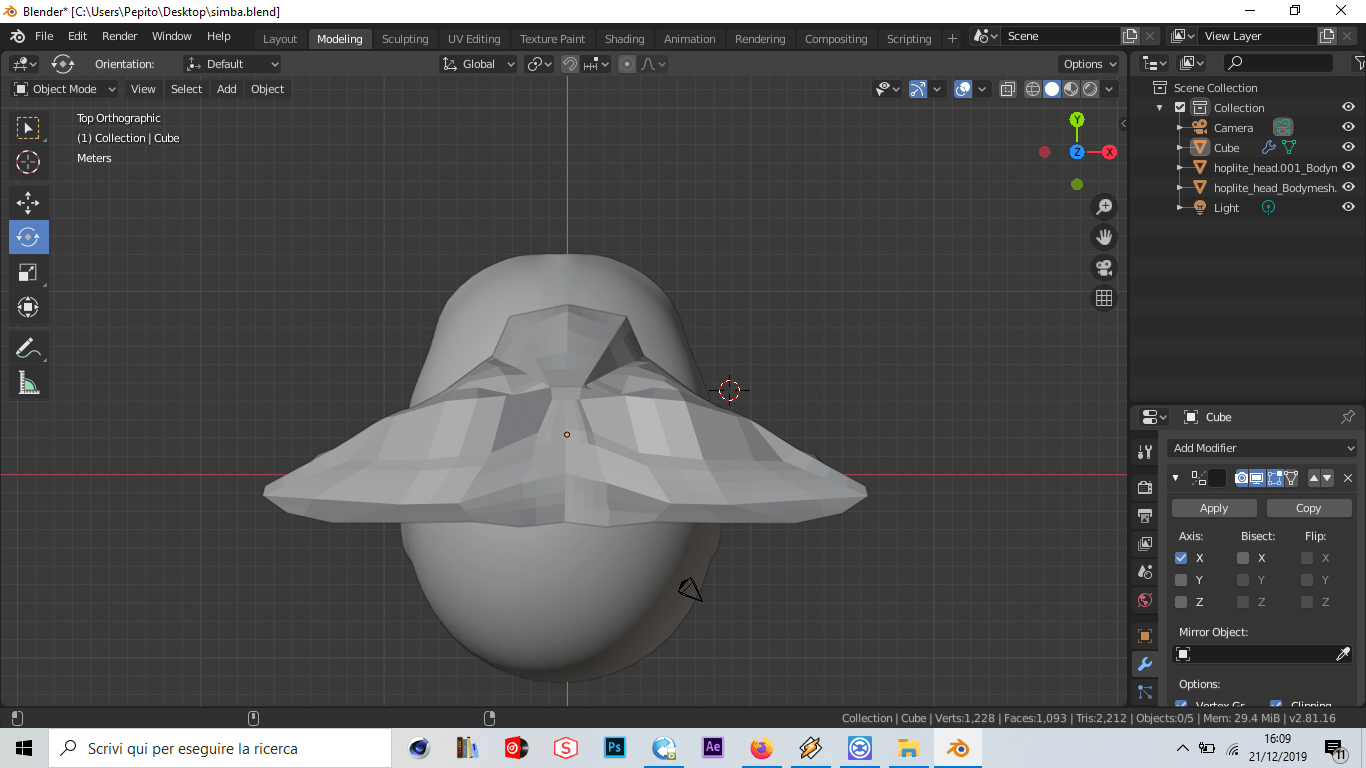This screenshot has width=1366, height=768.
Task: Open the Scene properties tab
Action: (x=1145, y=572)
